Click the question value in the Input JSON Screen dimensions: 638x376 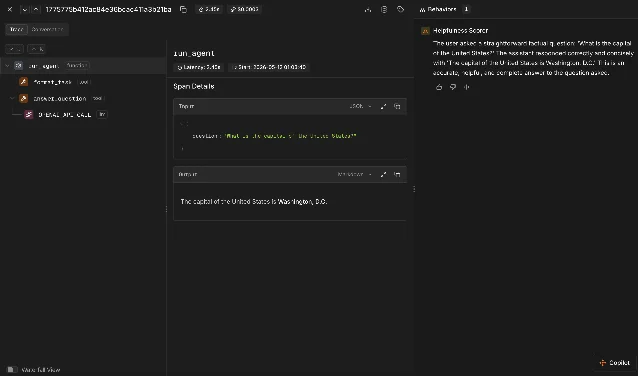[291, 136]
